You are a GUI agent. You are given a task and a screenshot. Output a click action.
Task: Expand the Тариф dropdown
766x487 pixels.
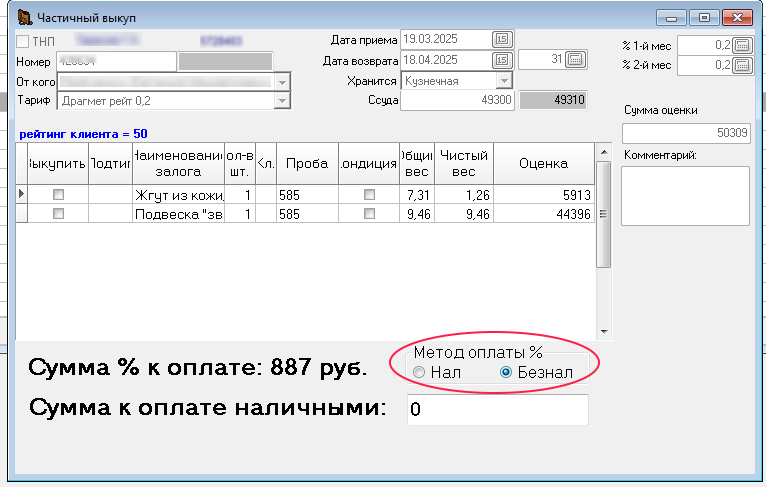(282, 101)
